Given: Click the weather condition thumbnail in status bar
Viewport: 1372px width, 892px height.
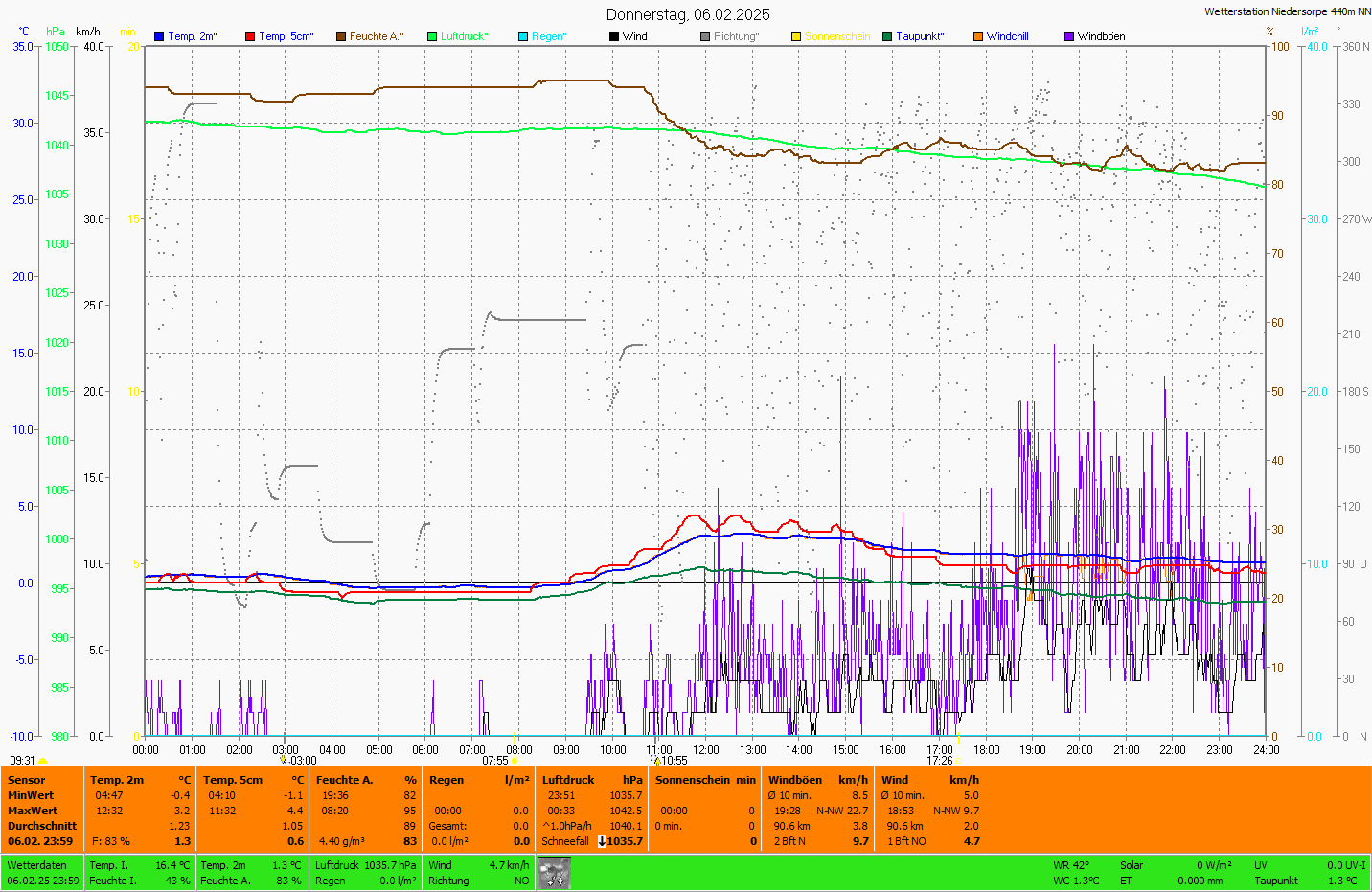Looking at the screenshot, I should 554,873.
